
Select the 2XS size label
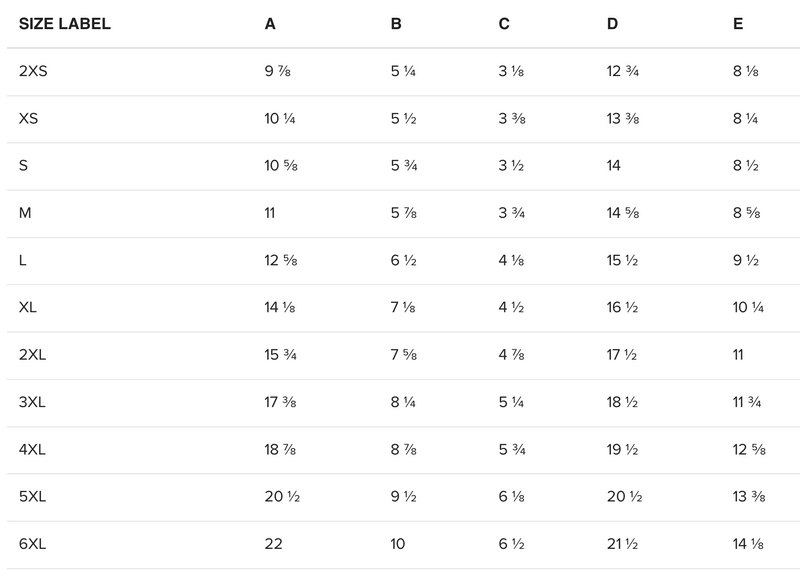point(31,71)
